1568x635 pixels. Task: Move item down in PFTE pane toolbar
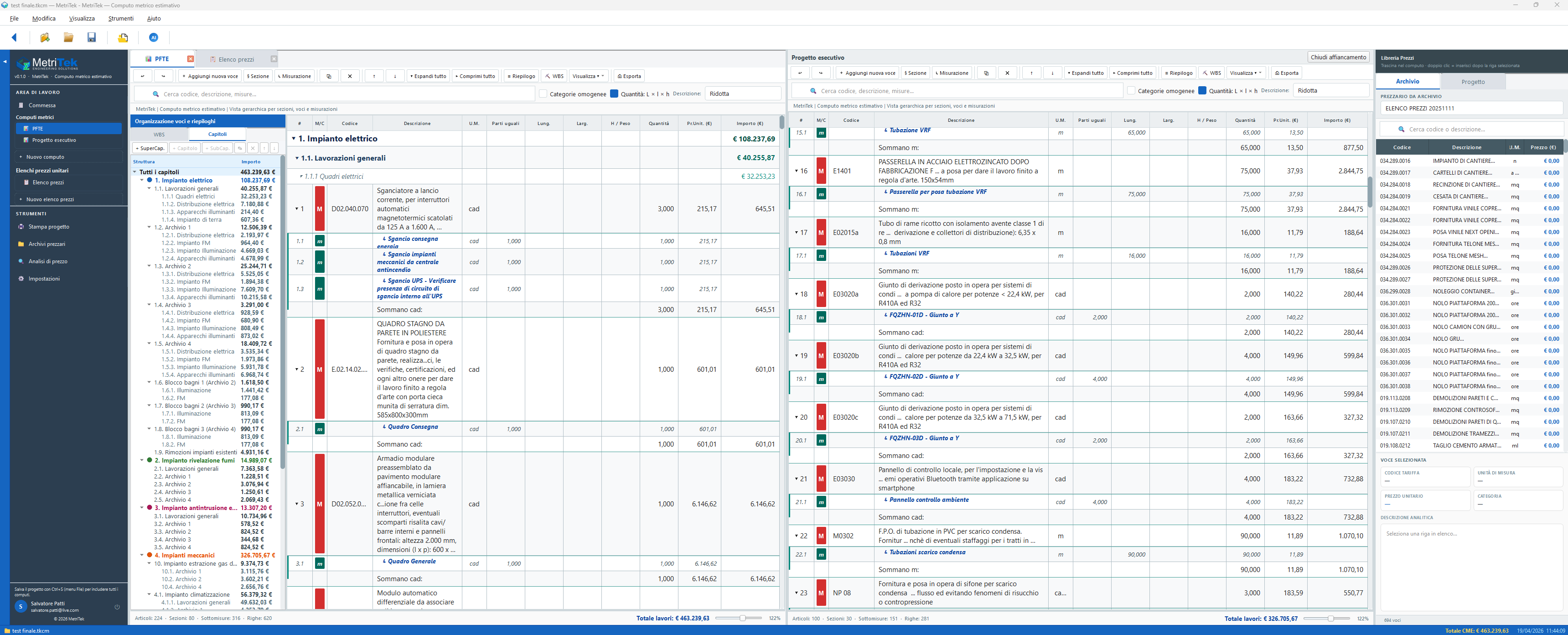pyautogui.click(x=395, y=76)
